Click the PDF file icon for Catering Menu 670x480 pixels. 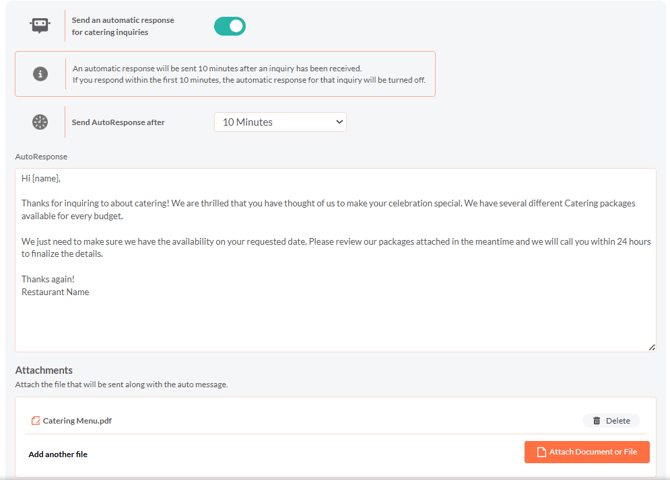pos(36,421)
